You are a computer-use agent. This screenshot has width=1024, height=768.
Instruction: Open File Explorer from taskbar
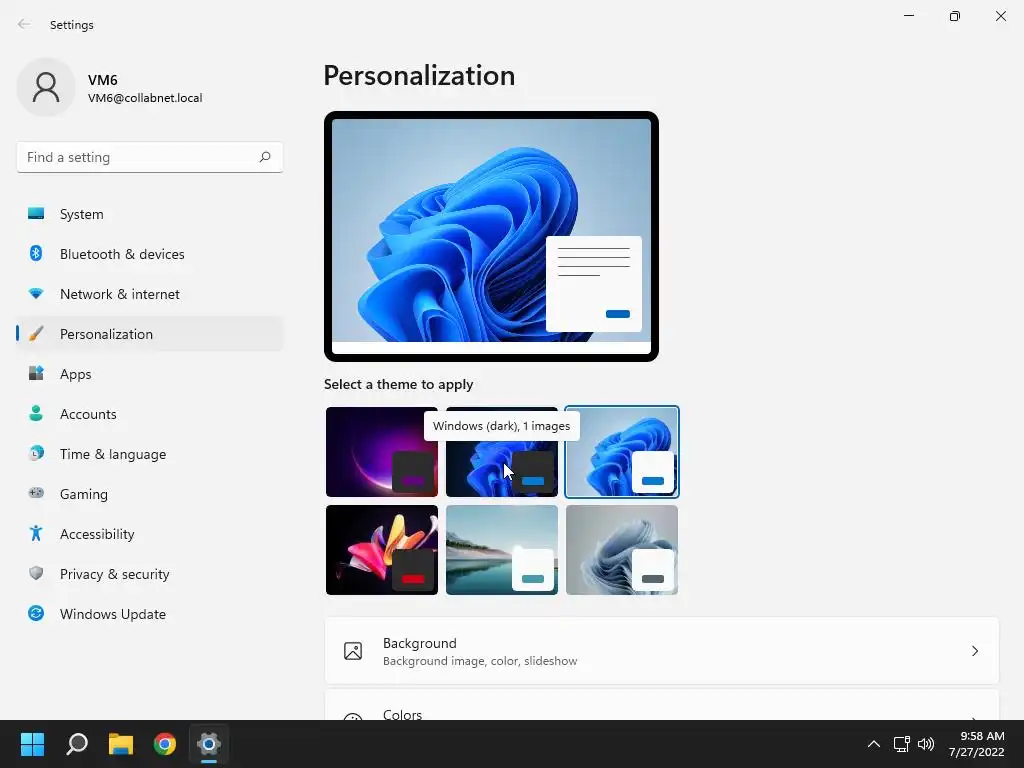[121, 744]
